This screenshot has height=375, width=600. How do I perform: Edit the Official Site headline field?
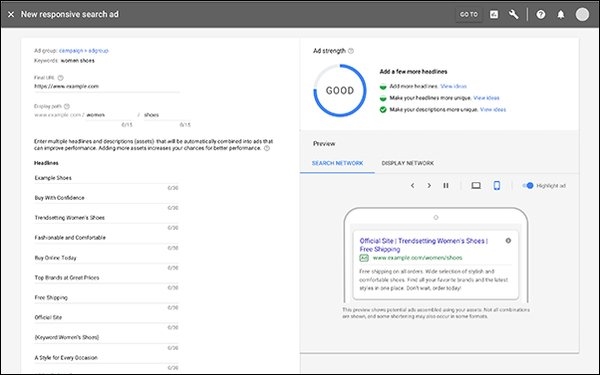click(x=106, y=318)
